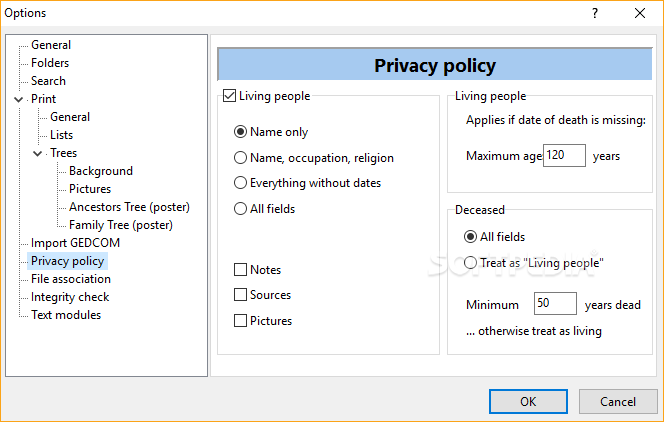Select All fields under Living people
Screen dimensions: 664x422
coord(240,209)
